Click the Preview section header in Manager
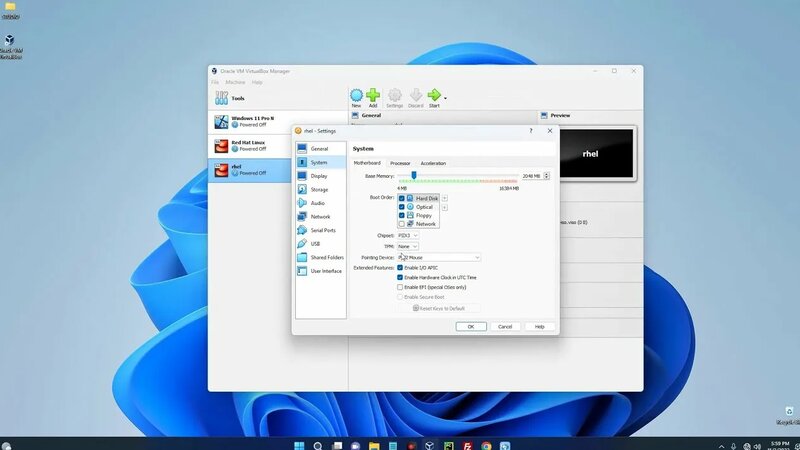 [560, 115]
